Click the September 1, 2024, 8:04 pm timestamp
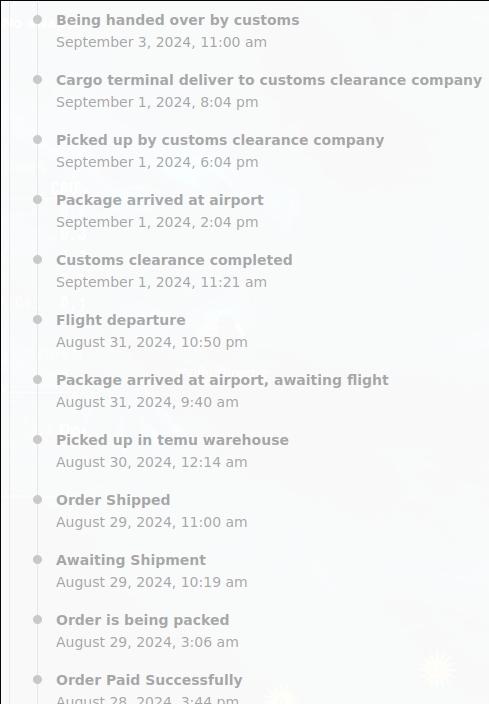Viewport: 489px width, 704px height. (x=157, y=102)
